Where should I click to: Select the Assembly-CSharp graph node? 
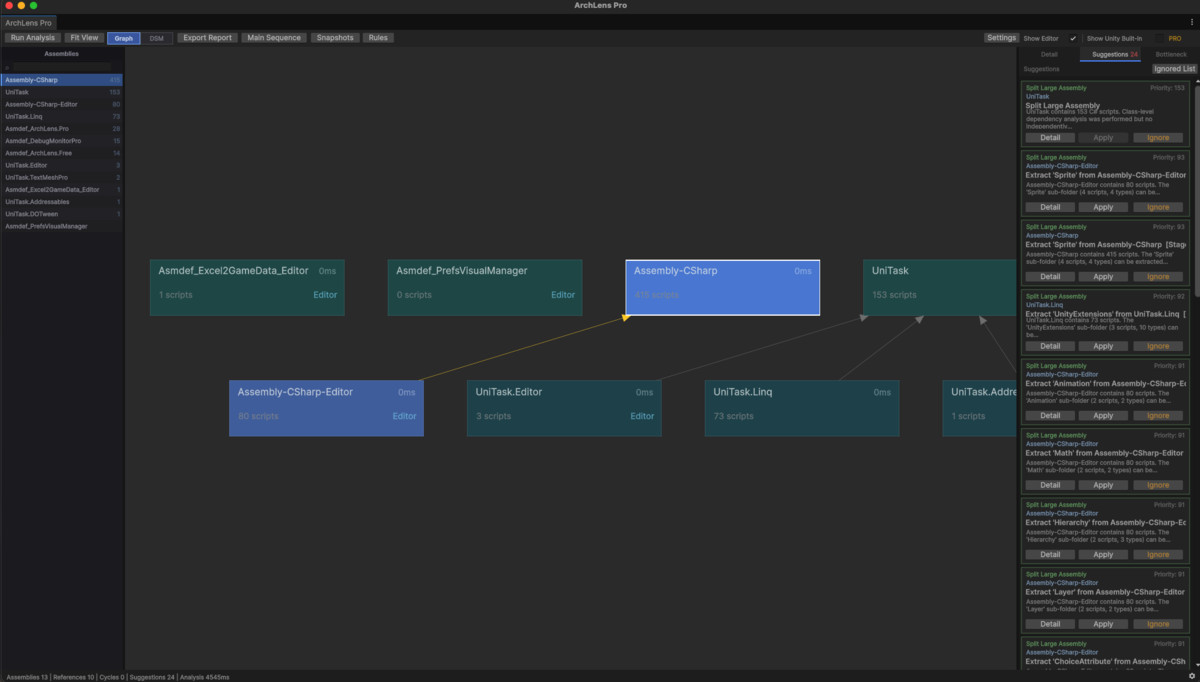[x=723, y=288]
